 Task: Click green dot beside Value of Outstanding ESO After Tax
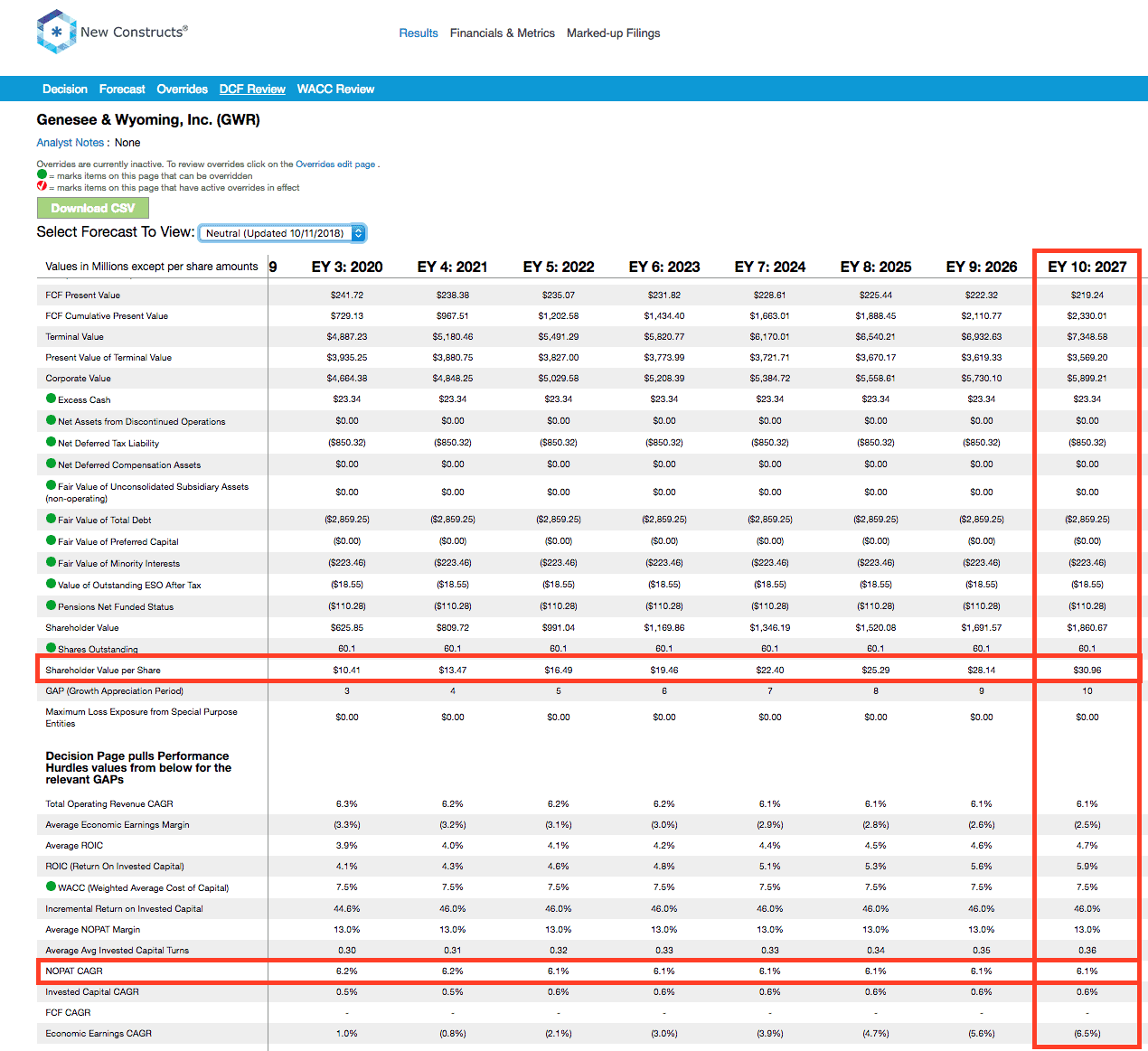point(52,584)
